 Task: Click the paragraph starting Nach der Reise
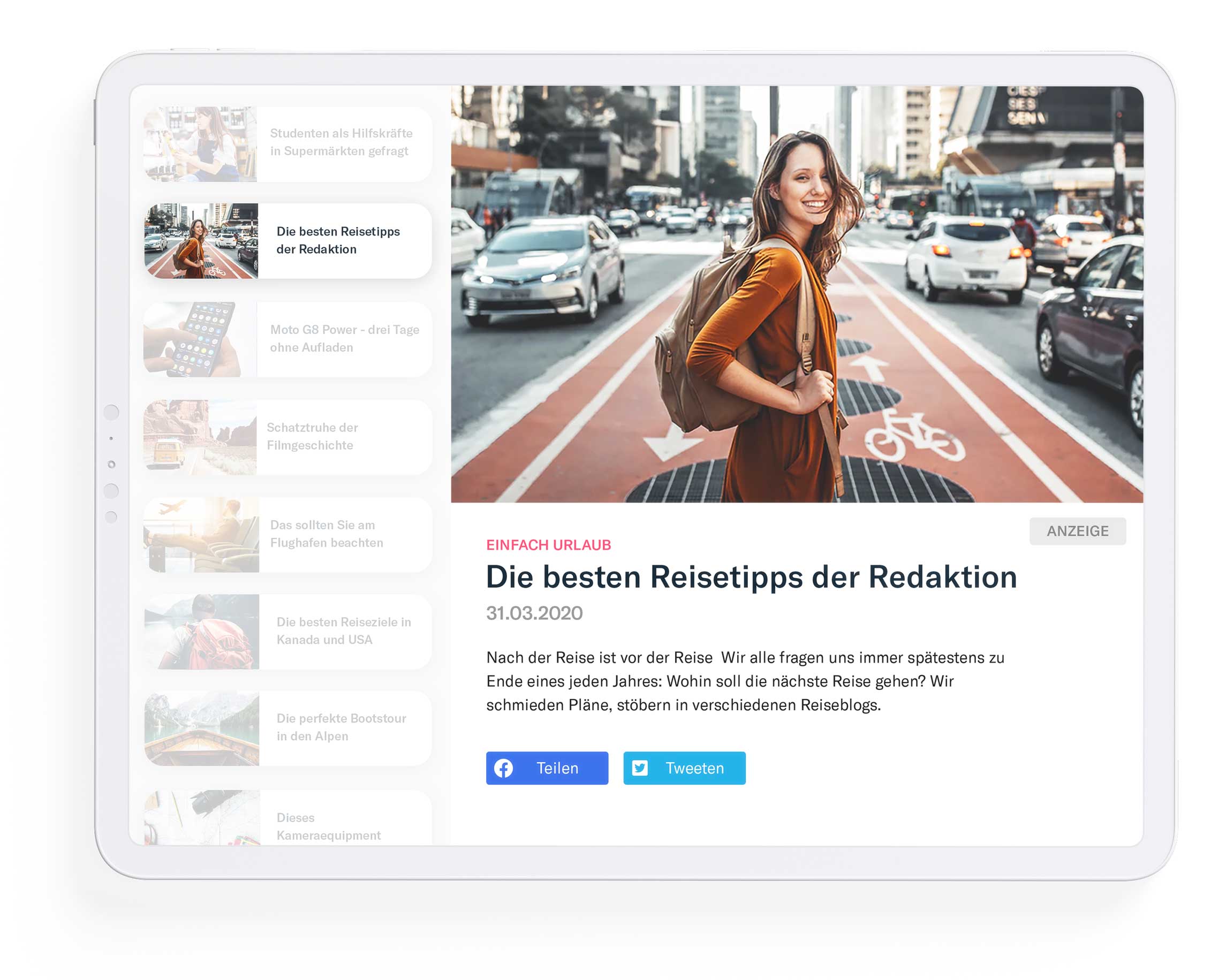(745, 681)
